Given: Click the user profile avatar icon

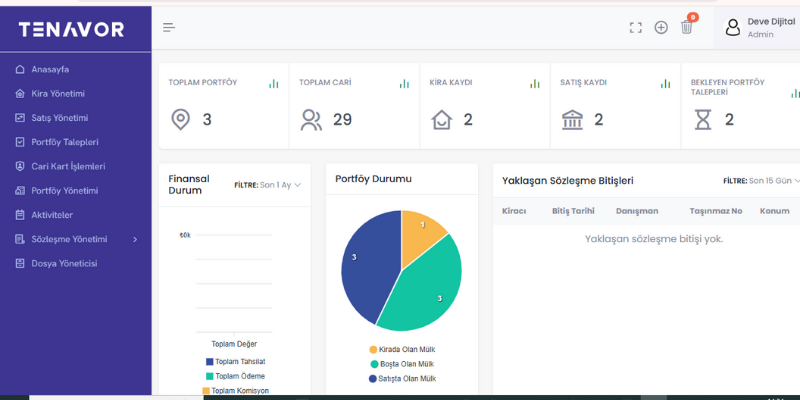Looking at the screenshot, I should (733, 28).
